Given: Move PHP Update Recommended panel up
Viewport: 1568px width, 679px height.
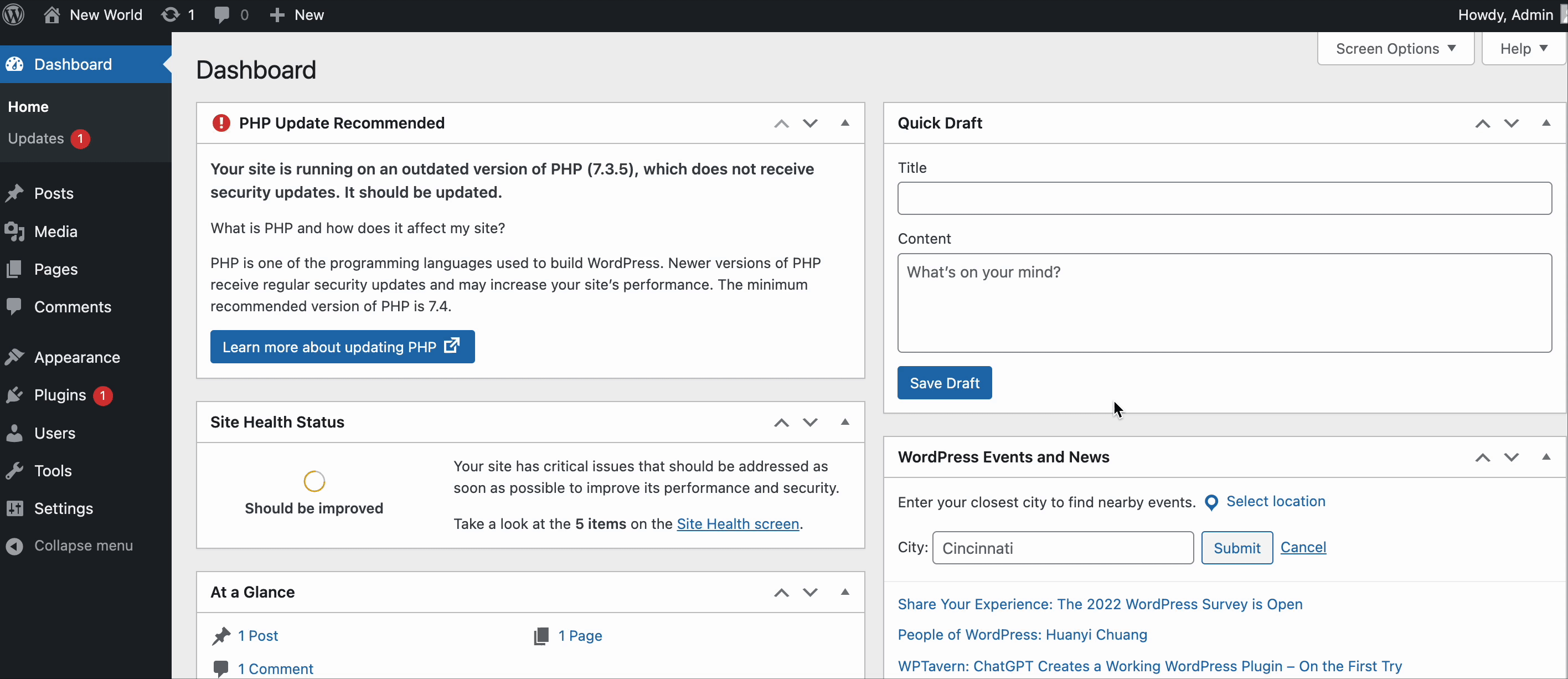Looking at the screenshot, I should [x=782, y=124].
